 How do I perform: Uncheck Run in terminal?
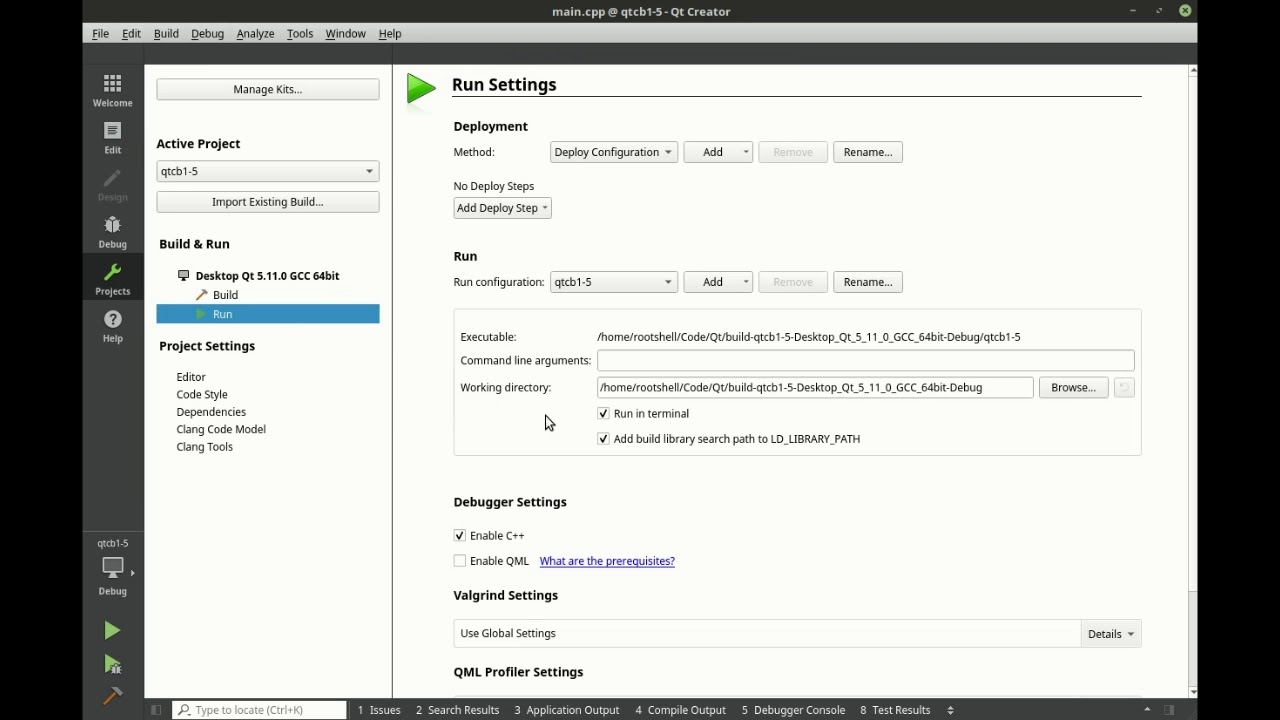point(603,413)
